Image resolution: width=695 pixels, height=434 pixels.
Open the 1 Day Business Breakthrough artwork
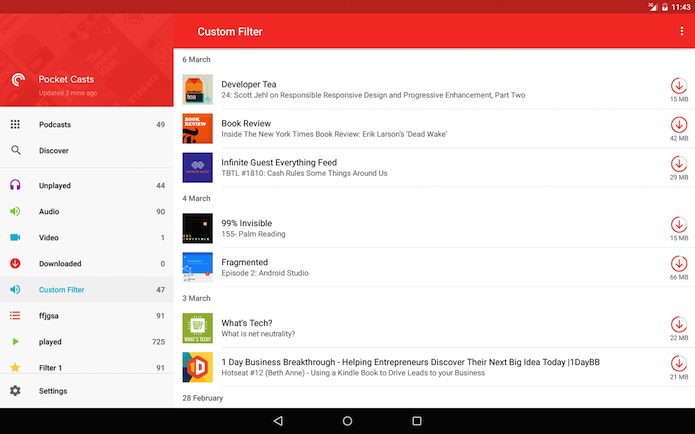[x=197, y=367]
